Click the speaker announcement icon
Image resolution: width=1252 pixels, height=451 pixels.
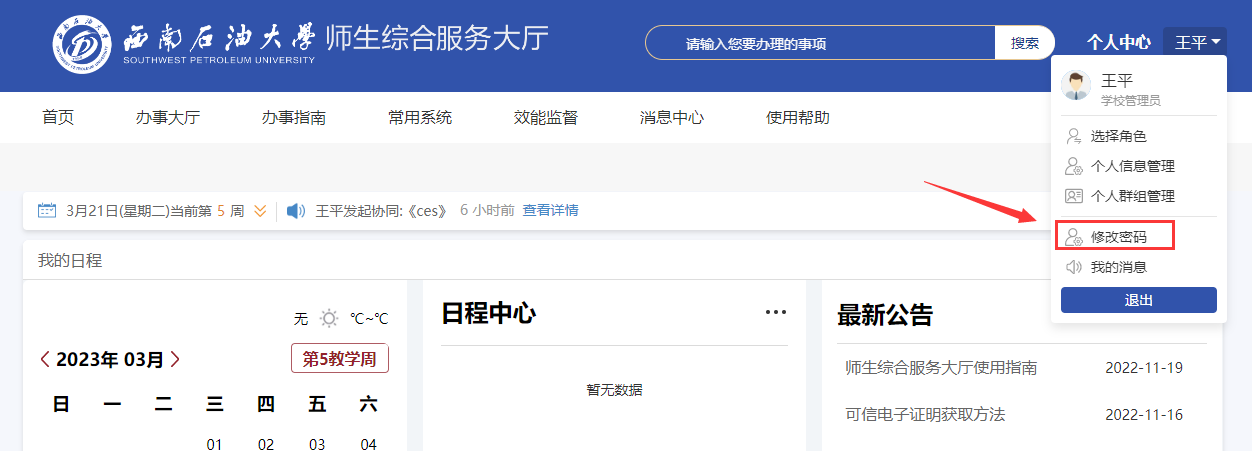pyautogui.click(x=295, y=211)
